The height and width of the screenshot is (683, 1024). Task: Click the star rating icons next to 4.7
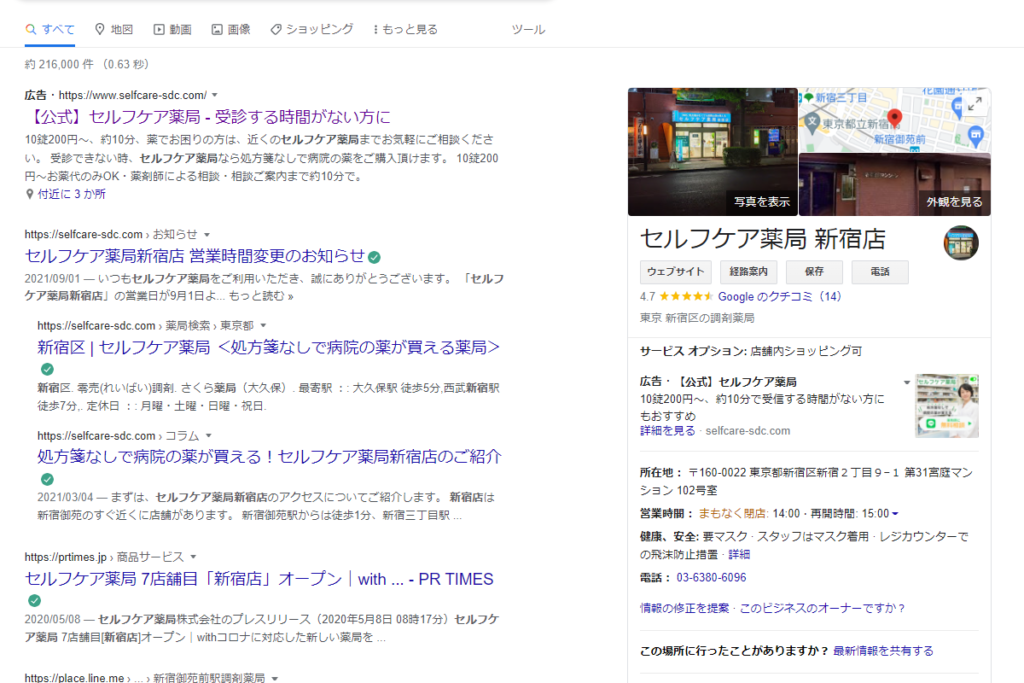pos(686,296)
